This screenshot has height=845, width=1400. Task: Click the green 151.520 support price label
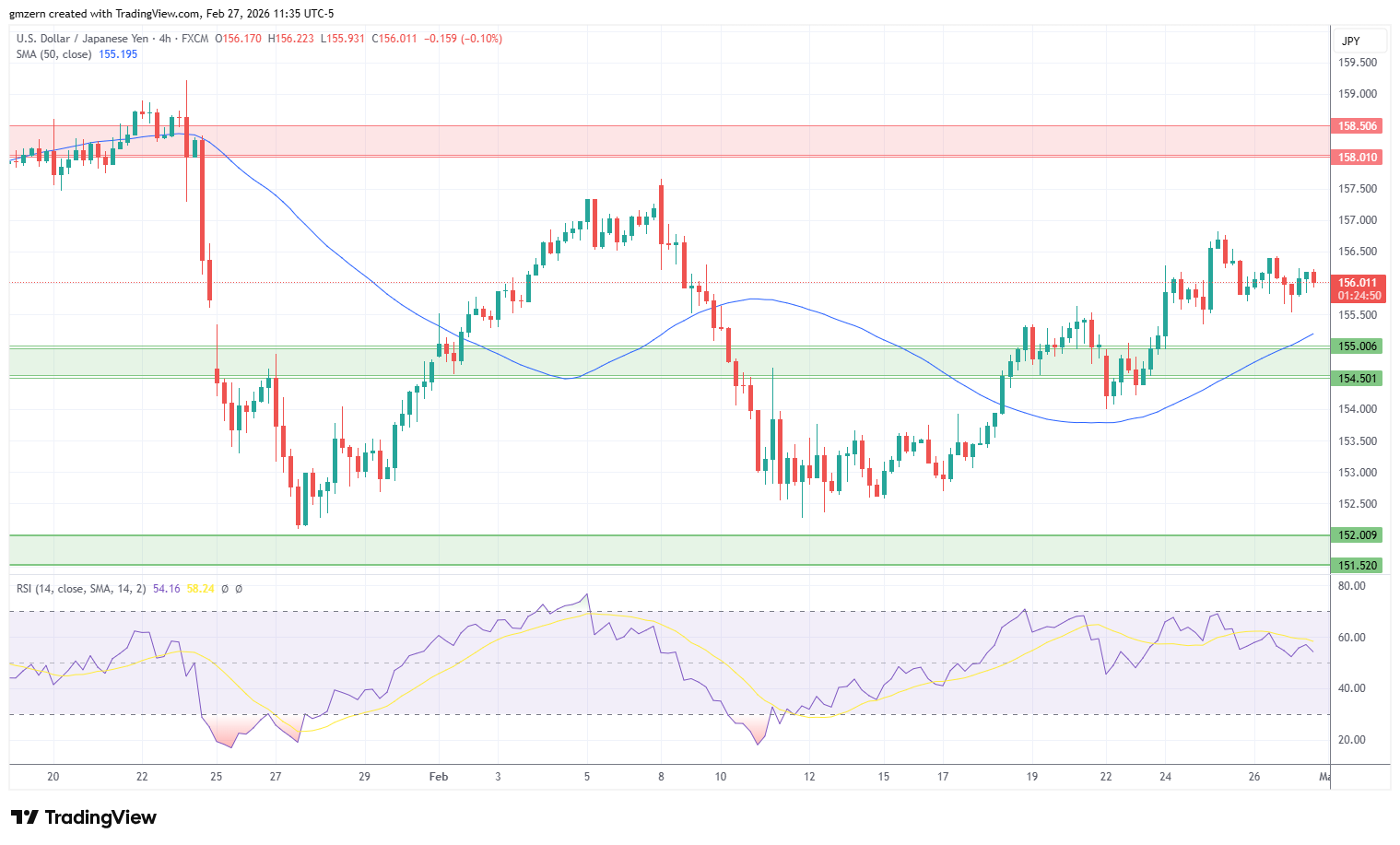1358,566
